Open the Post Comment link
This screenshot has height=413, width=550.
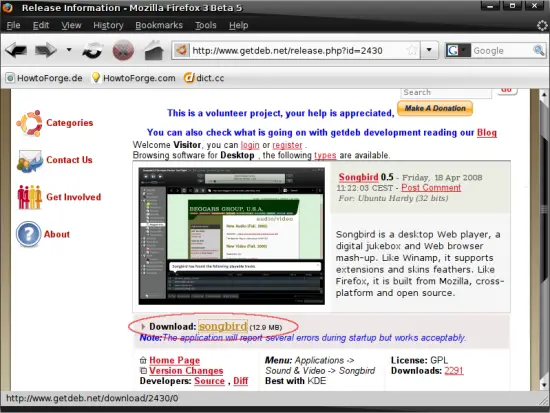(431, 188)
